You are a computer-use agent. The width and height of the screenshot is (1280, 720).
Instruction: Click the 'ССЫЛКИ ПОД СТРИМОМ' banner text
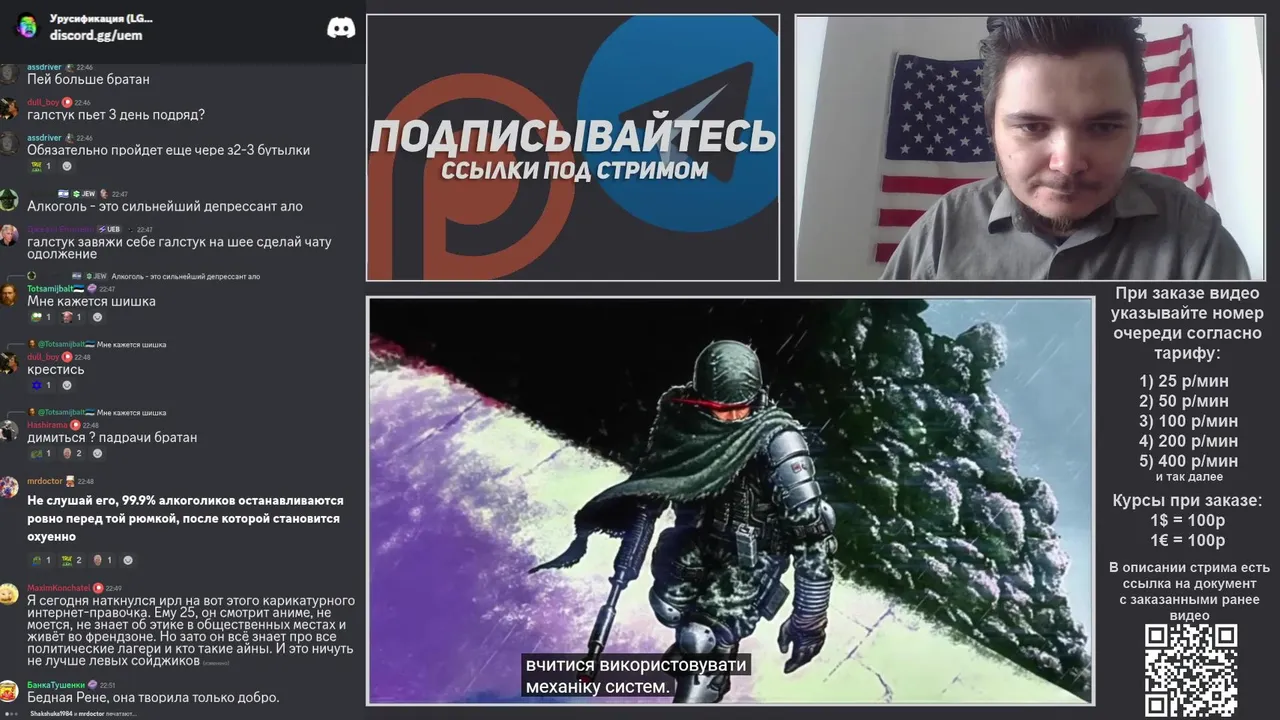[x=574, y=170]
